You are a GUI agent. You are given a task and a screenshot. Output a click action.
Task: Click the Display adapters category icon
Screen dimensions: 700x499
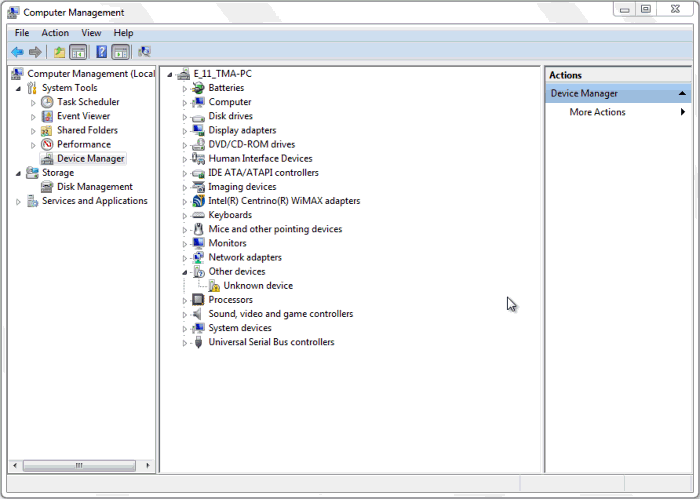click(x=198, y=130)
